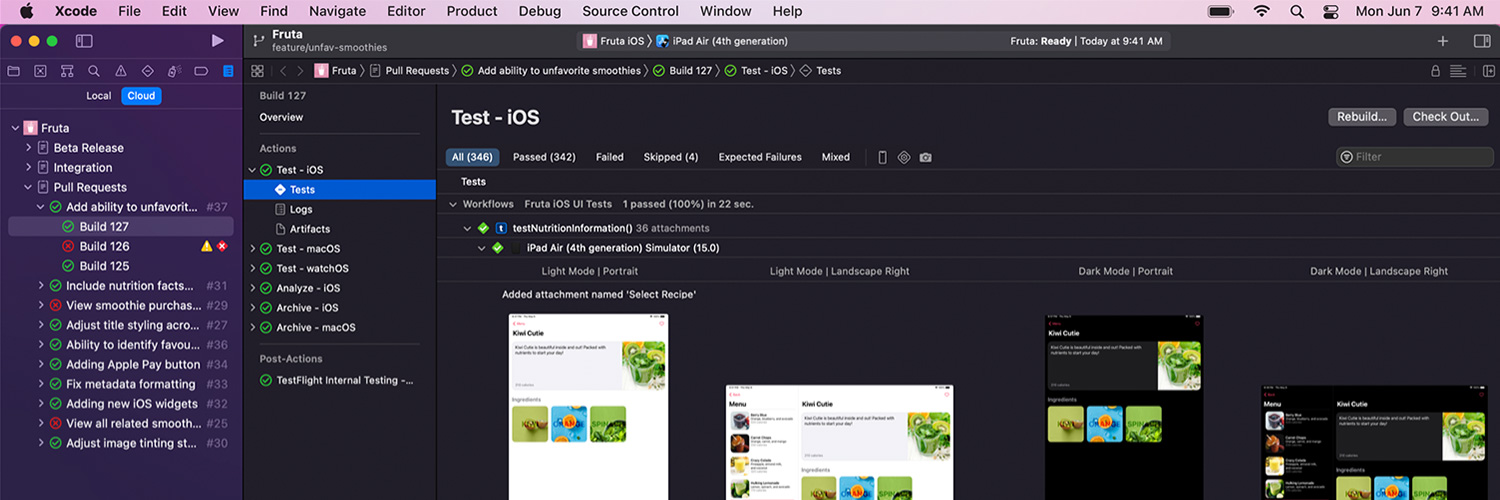
Task: Collapse testNutritionInformation() row
Action: click(467, 228)
